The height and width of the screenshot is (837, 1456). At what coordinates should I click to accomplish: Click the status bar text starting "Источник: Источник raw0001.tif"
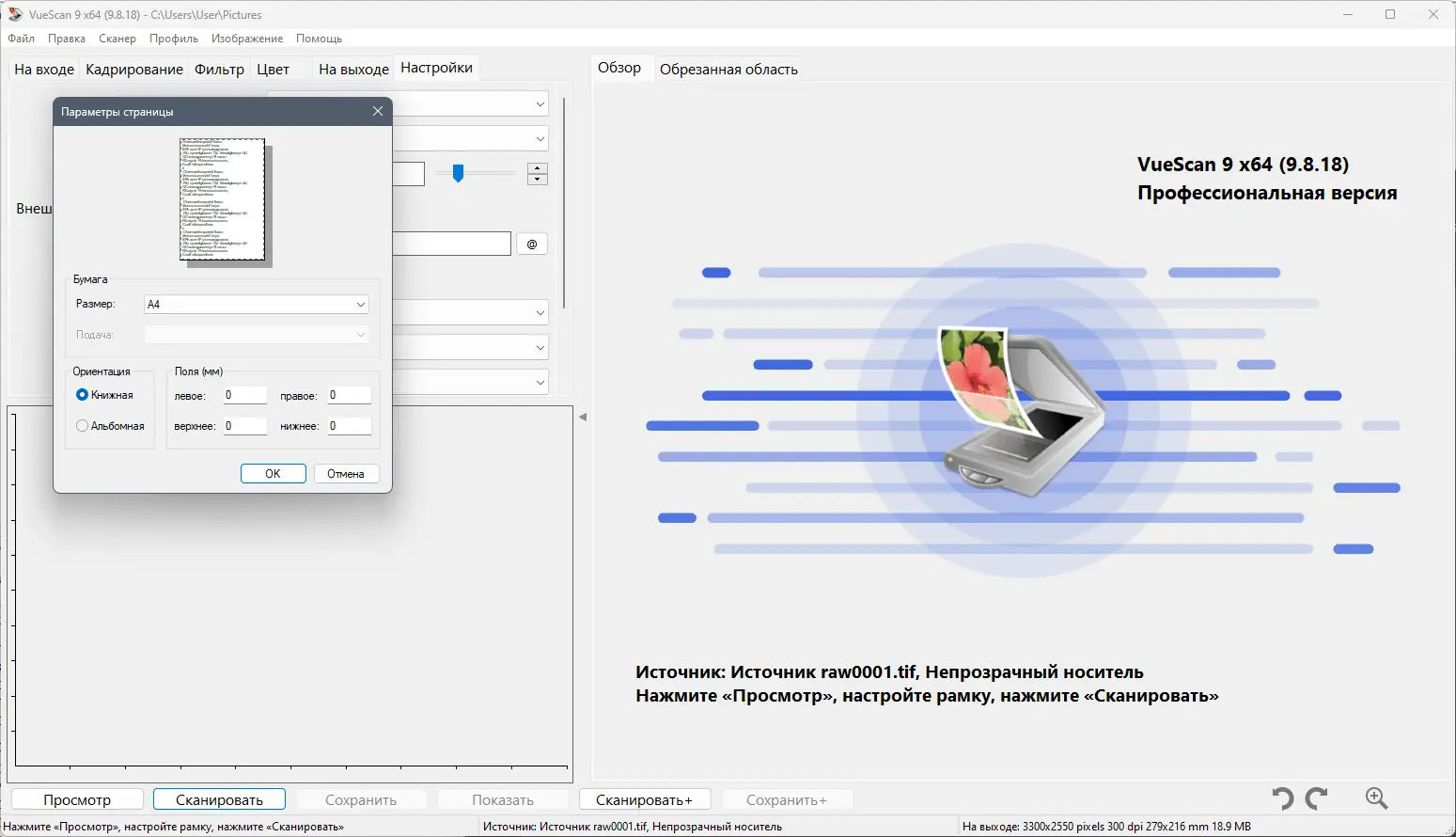coord(633,827)
